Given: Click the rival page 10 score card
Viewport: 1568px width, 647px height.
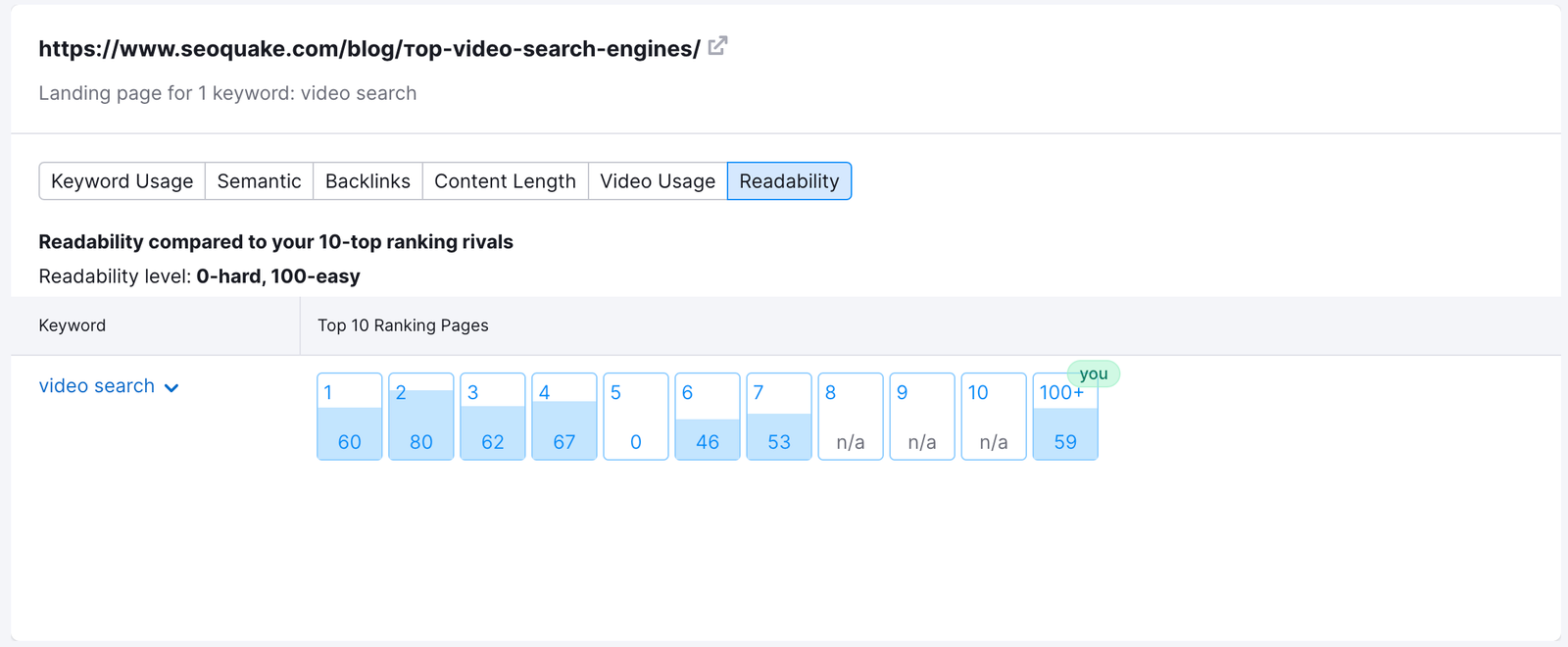Looking at the screenshot, I should click(x=993, y=417).
